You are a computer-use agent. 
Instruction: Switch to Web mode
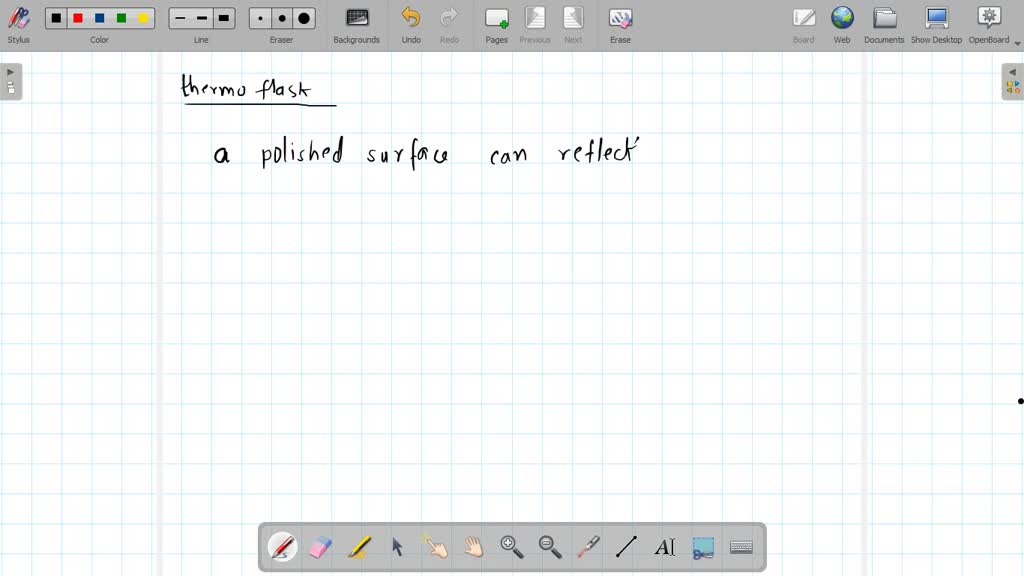coord(842,24)
